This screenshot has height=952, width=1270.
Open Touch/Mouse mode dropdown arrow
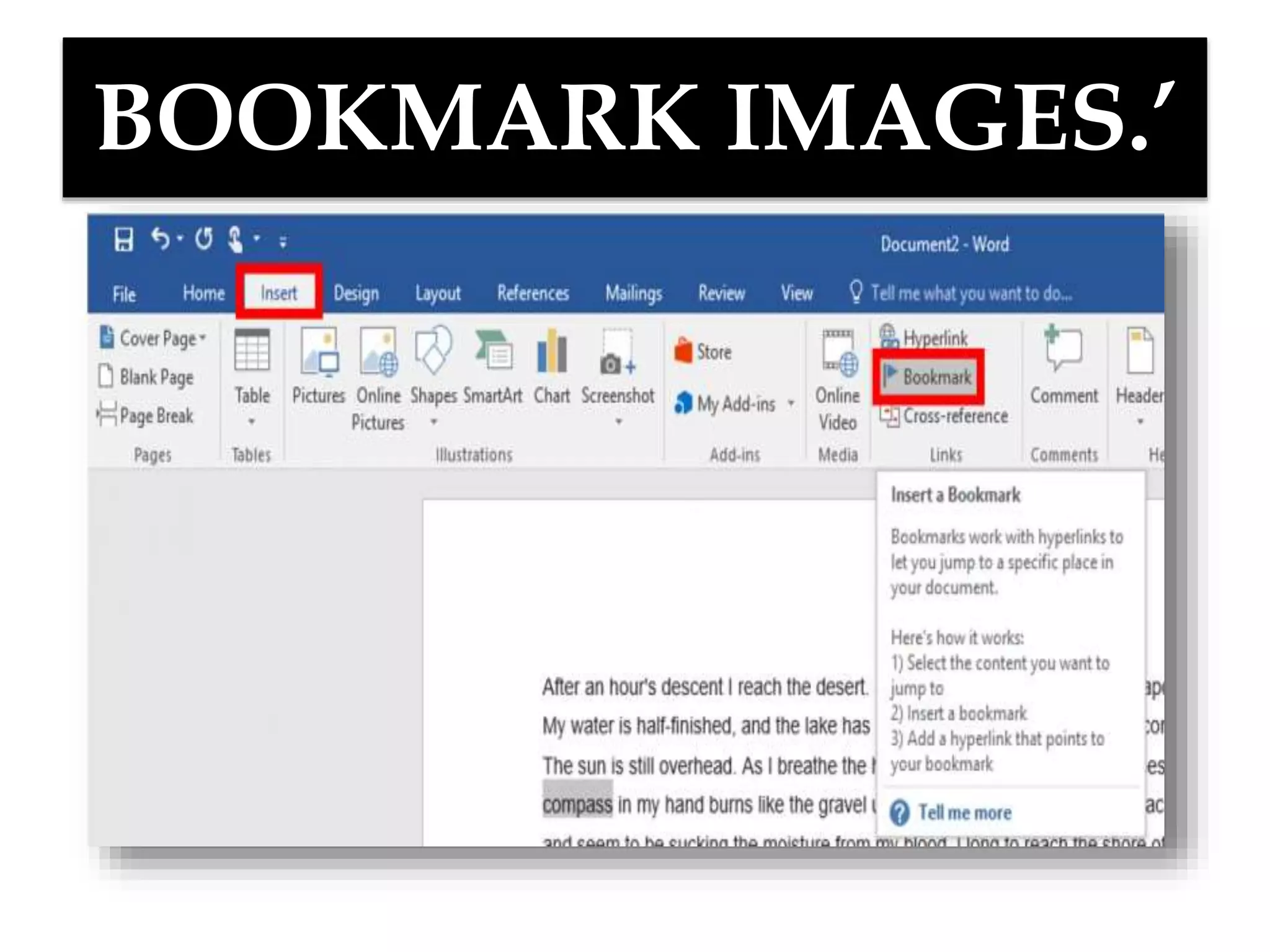point(257,239)
